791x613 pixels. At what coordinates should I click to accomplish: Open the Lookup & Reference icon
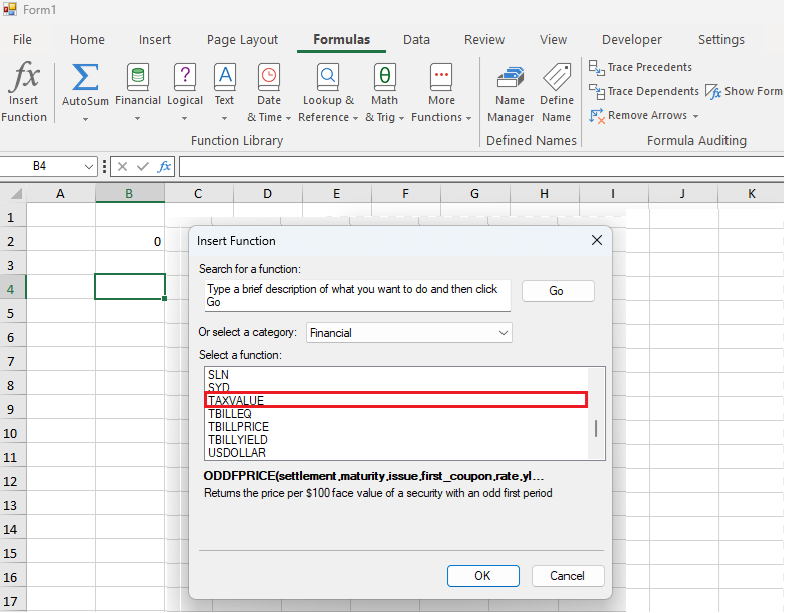point(327,77)
